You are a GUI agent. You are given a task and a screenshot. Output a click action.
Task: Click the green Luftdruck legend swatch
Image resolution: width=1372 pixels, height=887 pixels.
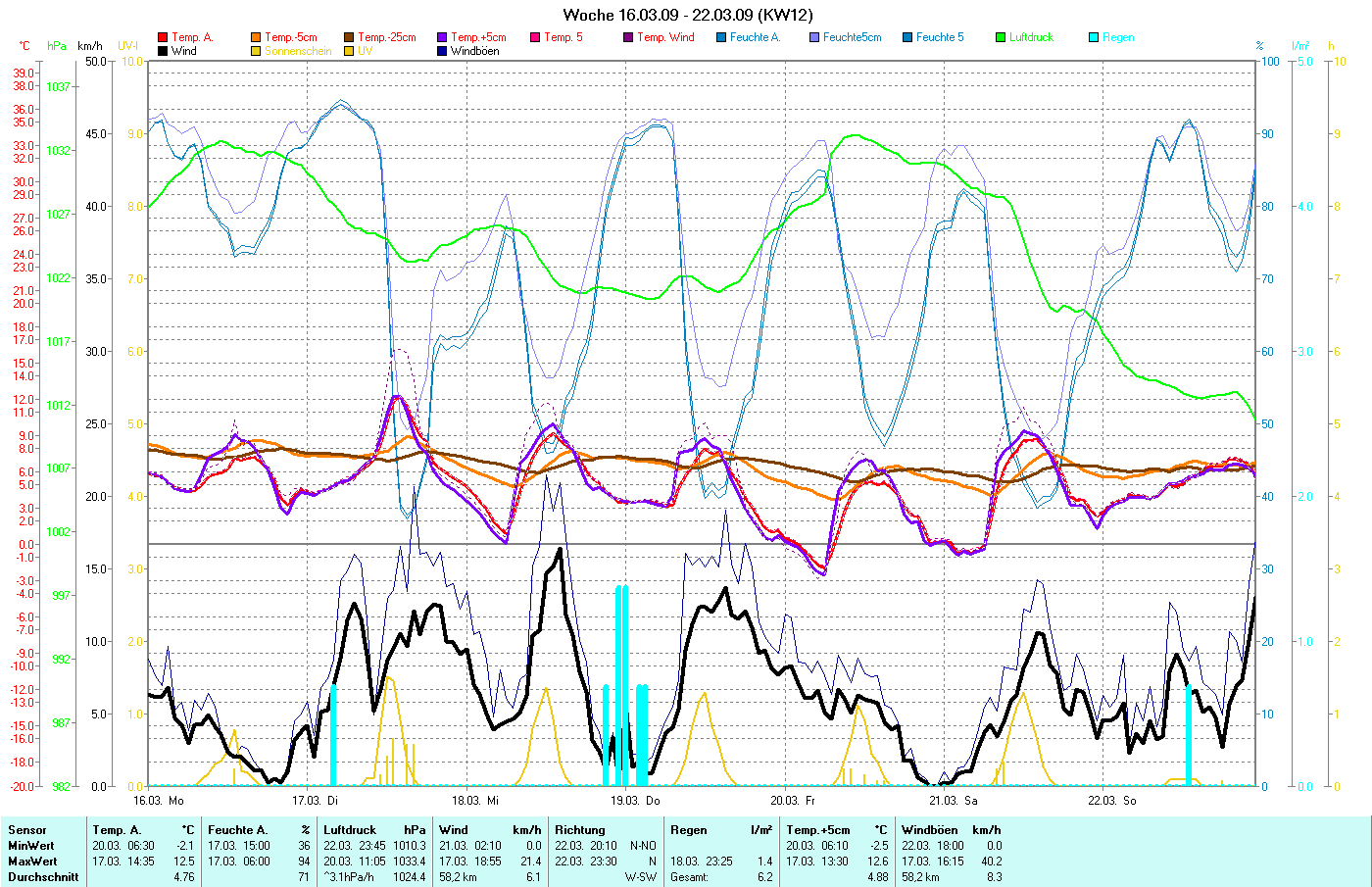[1001, 37]
